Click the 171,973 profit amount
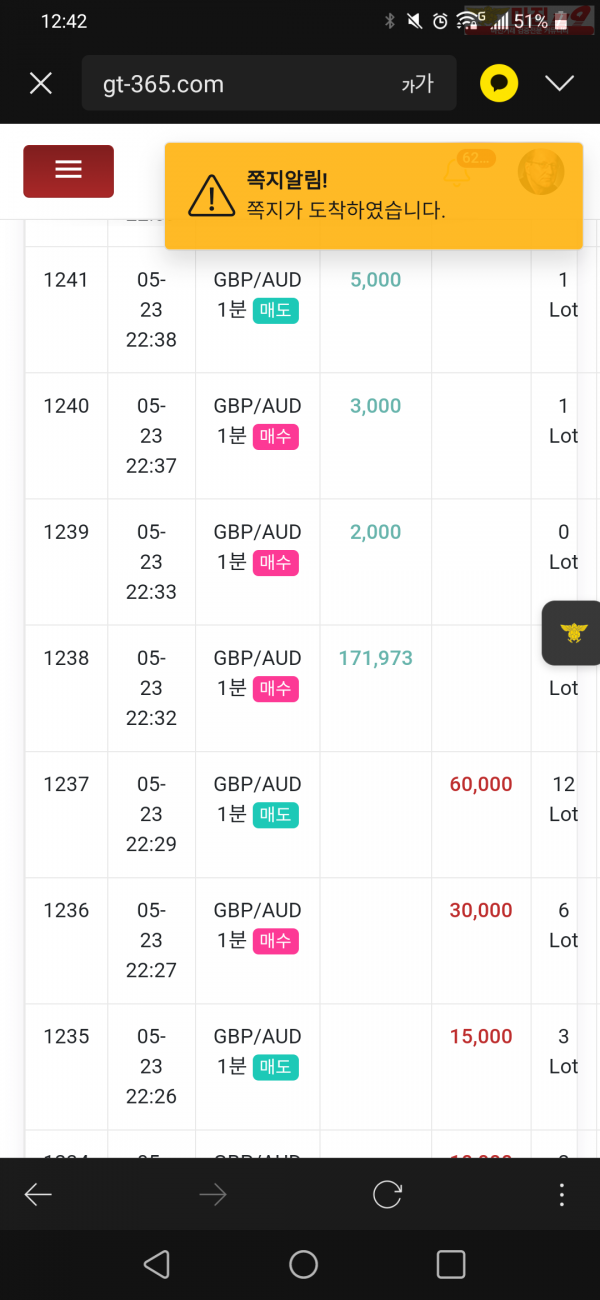 pos(376,658)
